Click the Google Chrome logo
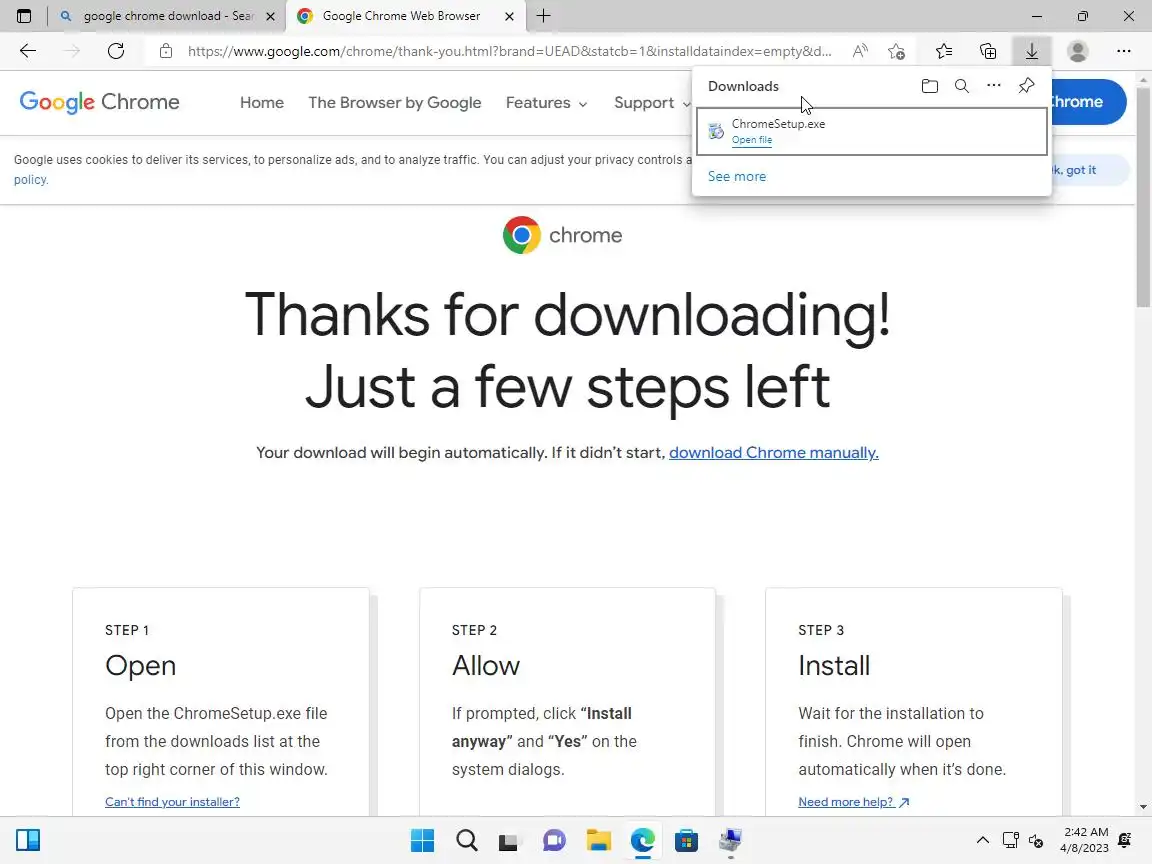Viewport: 1152px width, 864px height. point(99,102)
